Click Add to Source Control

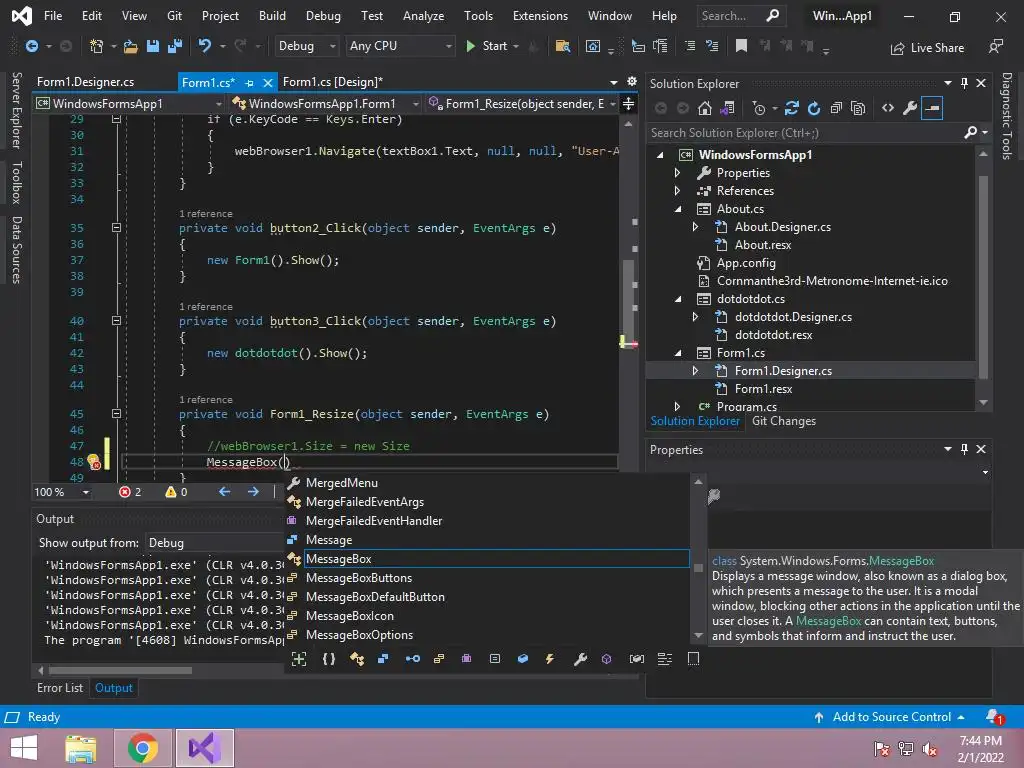click(891, 717)
